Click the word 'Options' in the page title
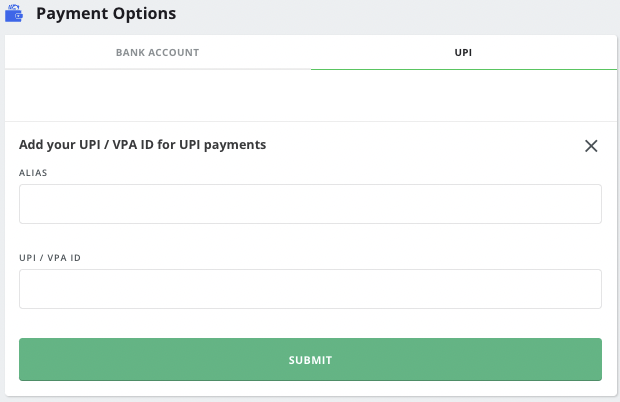This screenshot has height=402, width=620. pyautogui.click(x=144, y=14)
